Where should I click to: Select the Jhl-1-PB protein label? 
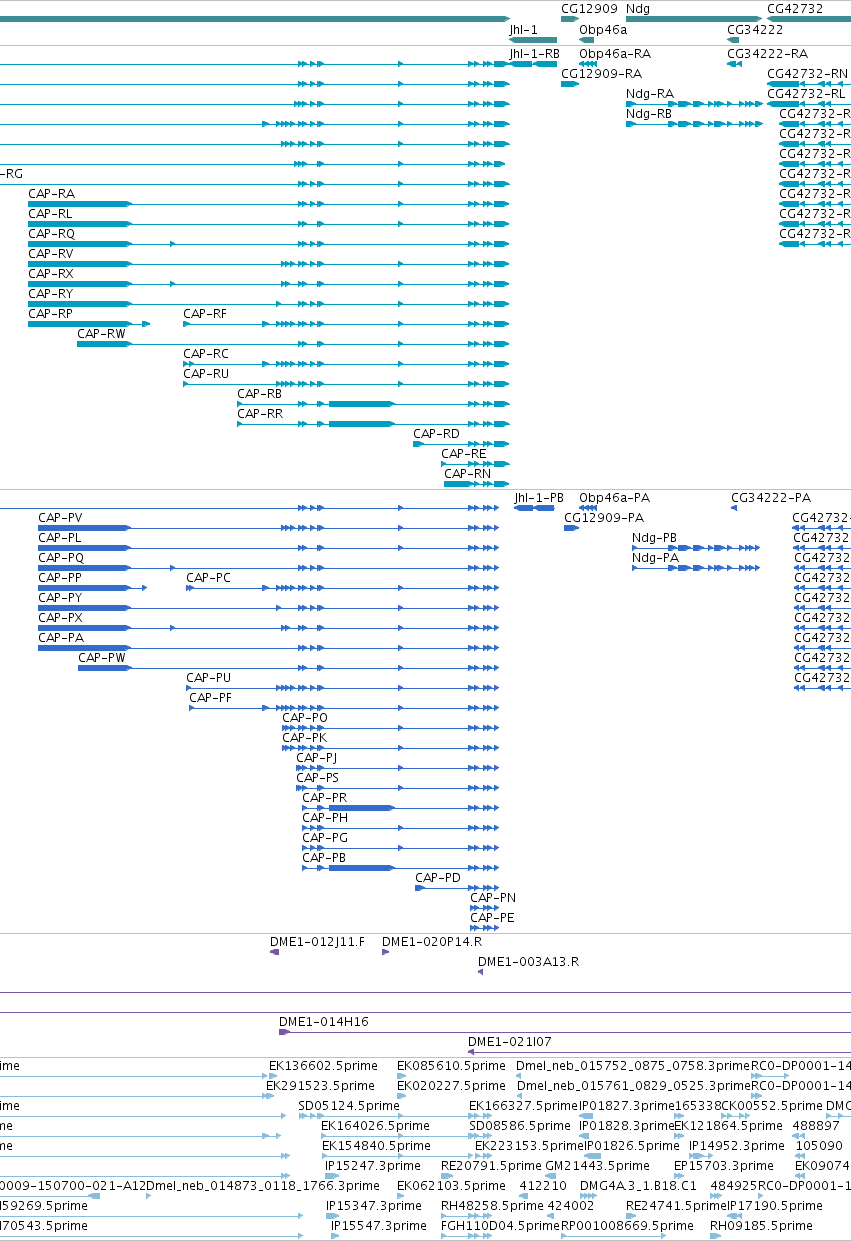[x=539, y=497]
